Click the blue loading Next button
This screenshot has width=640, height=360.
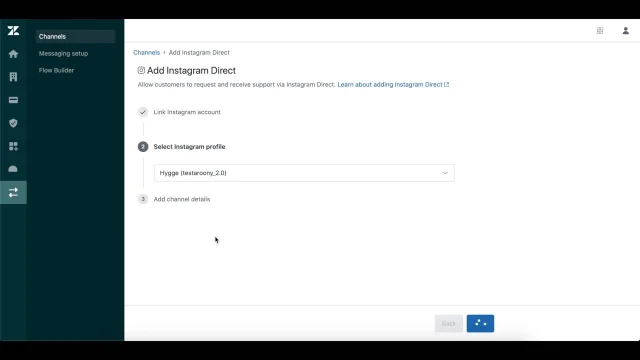click(x=480, y=323)
